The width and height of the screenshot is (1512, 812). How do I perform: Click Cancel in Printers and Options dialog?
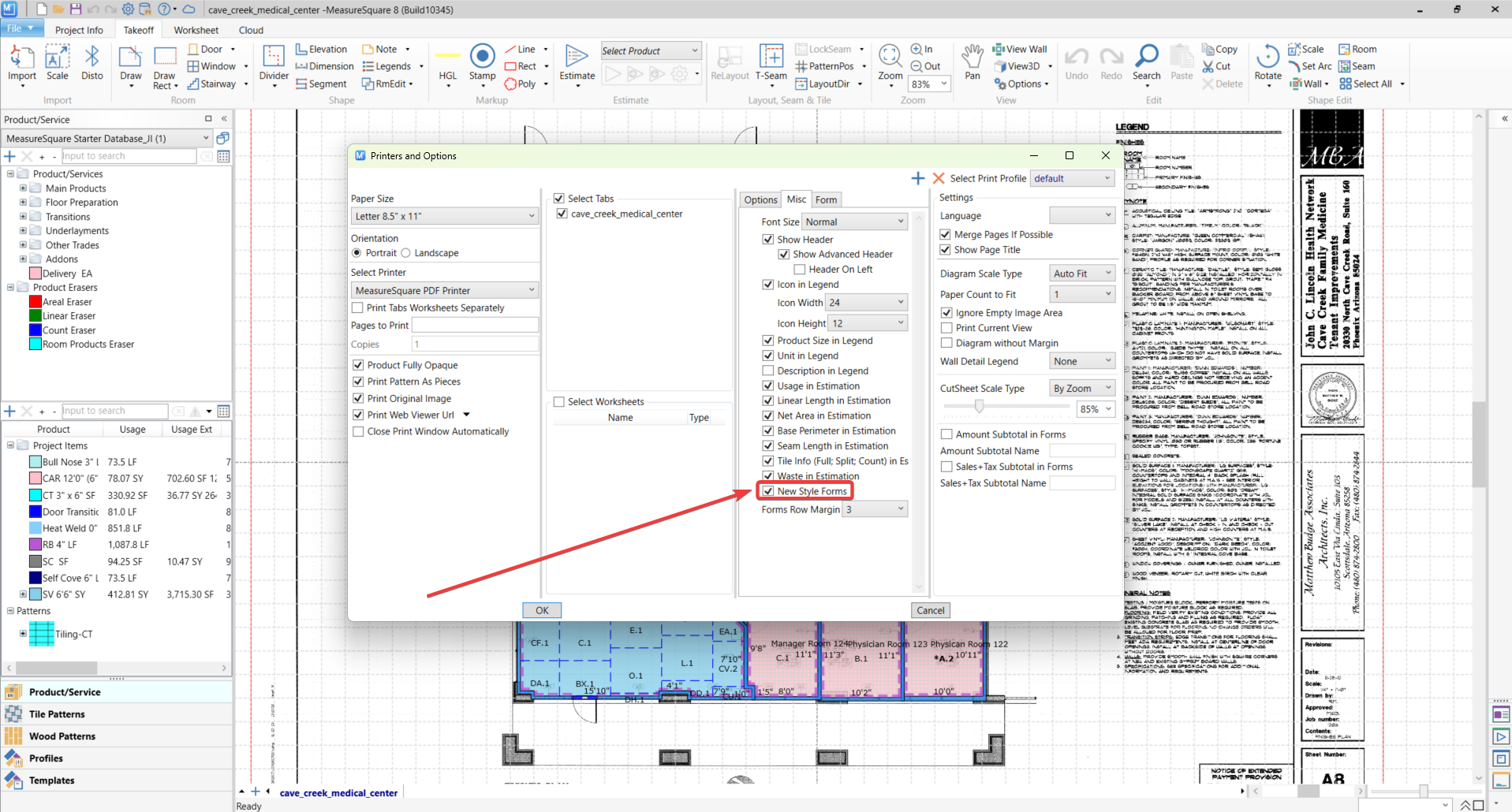[x=931, y=610]
